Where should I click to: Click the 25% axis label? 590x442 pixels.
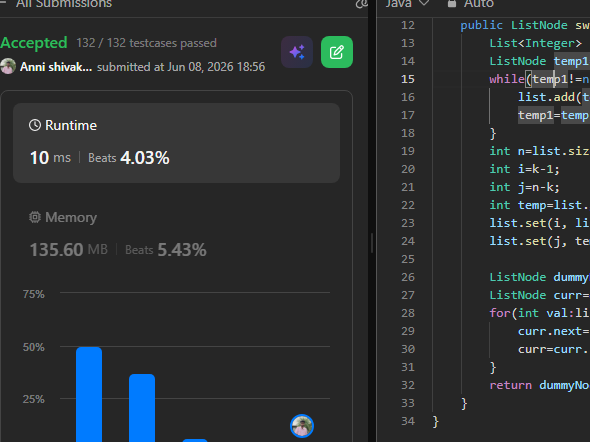[x=33, y=399]
